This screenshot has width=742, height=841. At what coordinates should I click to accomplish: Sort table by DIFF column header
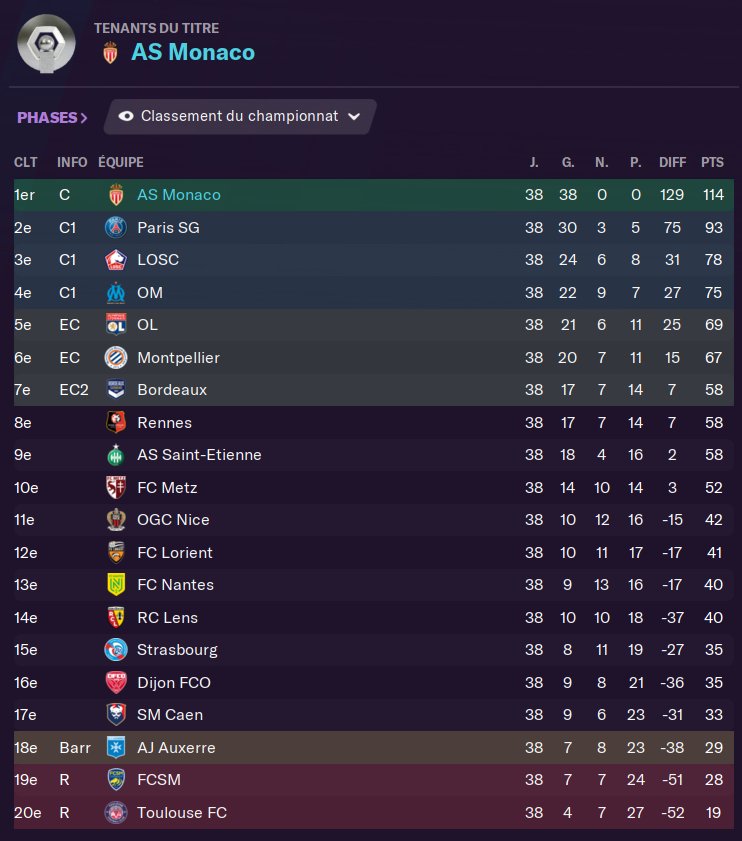click(672, 162)
